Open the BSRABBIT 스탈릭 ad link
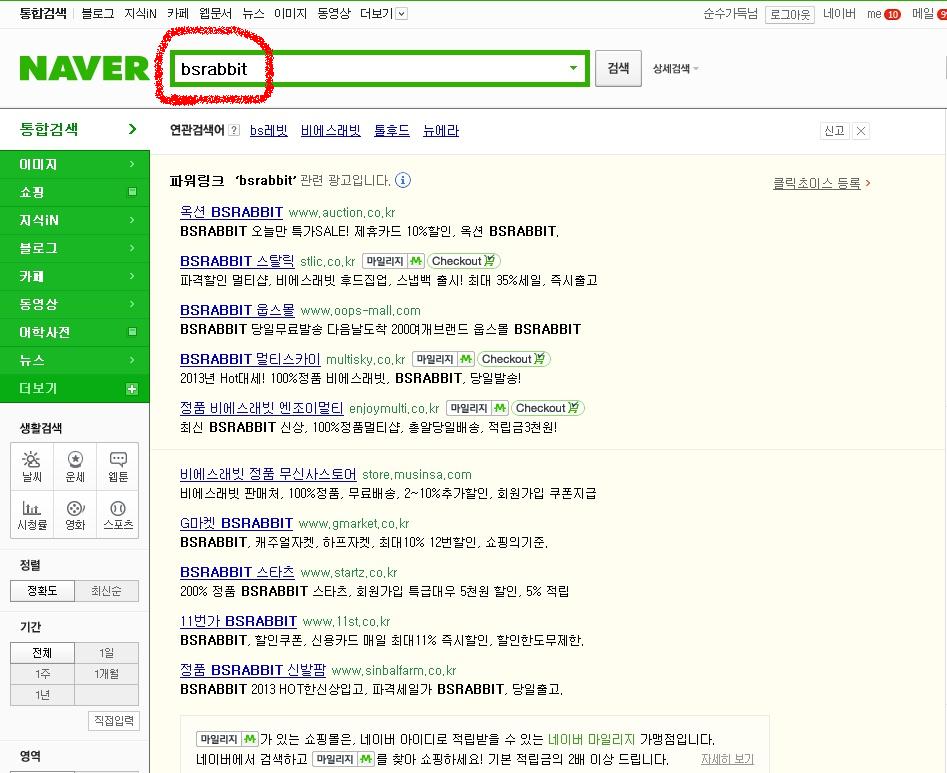Screen dimensions: 947x773 [x=237, y=261]
